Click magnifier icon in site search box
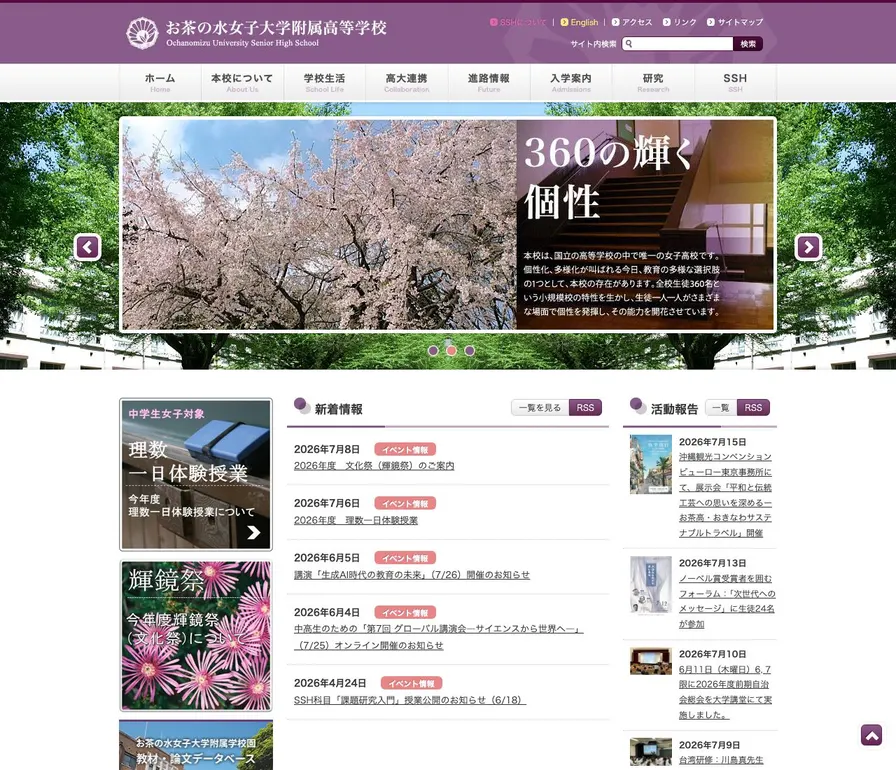 [x=629, y=43]
